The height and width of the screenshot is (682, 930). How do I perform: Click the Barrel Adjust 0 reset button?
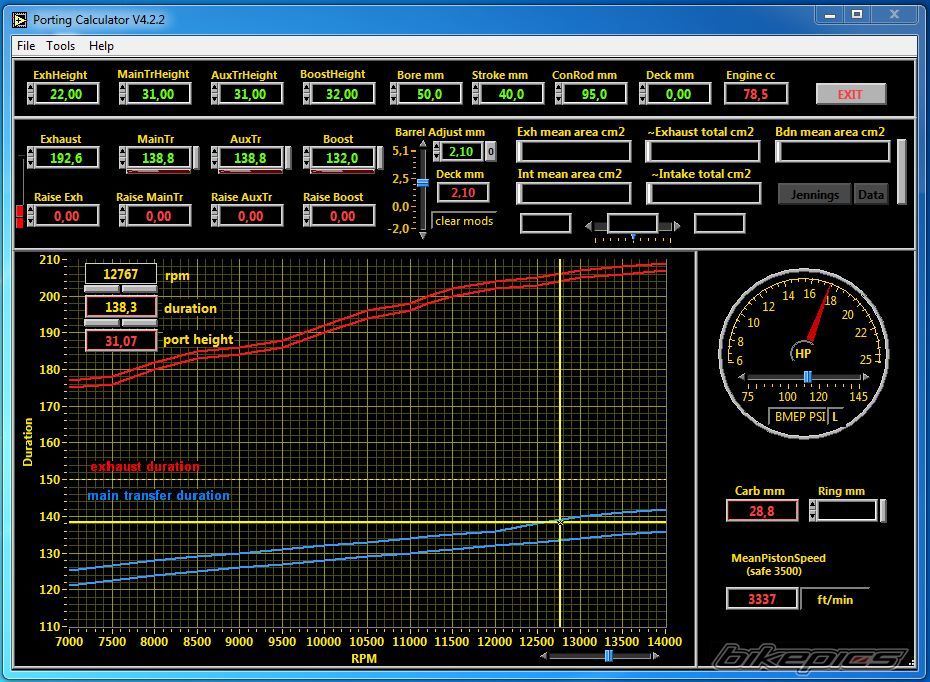click(x=491, y=152)
